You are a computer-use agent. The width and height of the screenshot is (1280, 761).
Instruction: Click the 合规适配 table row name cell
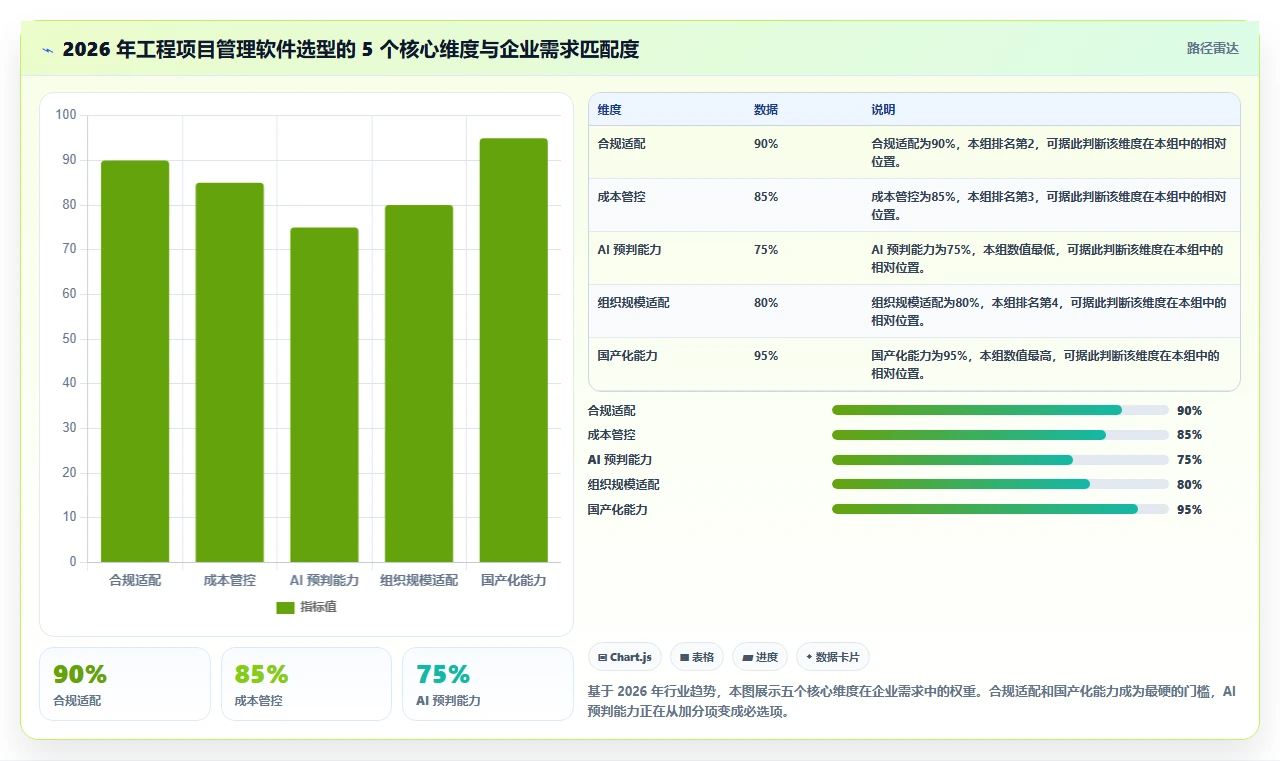pyautogui.click(x=622, y=144)
